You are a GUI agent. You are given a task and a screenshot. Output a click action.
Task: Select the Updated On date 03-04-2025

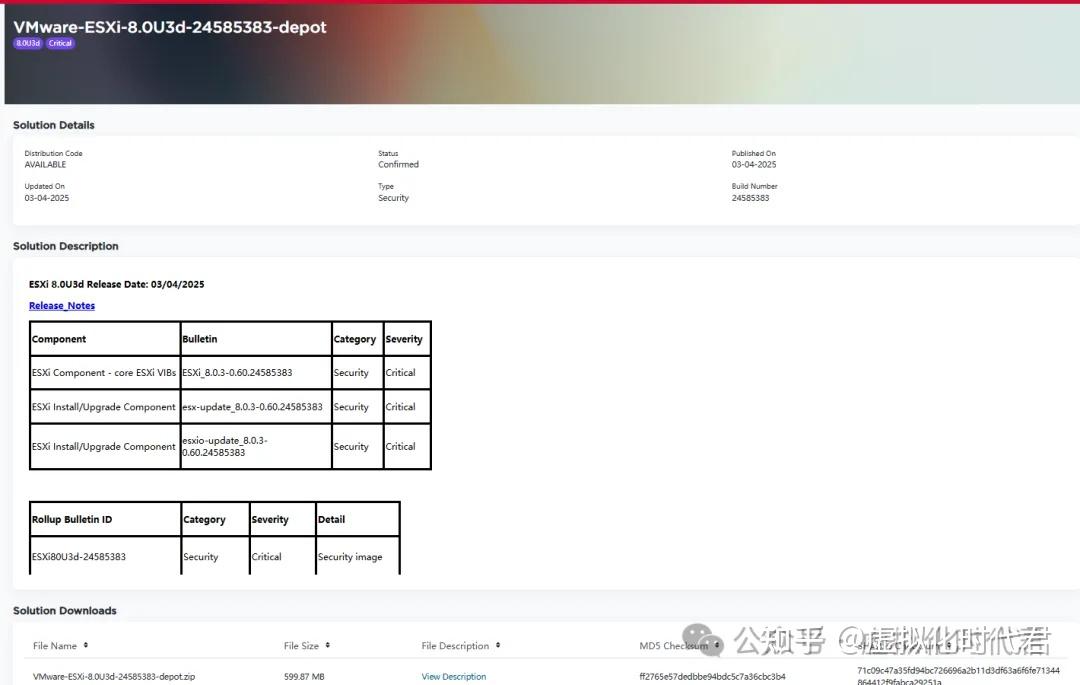47,198
